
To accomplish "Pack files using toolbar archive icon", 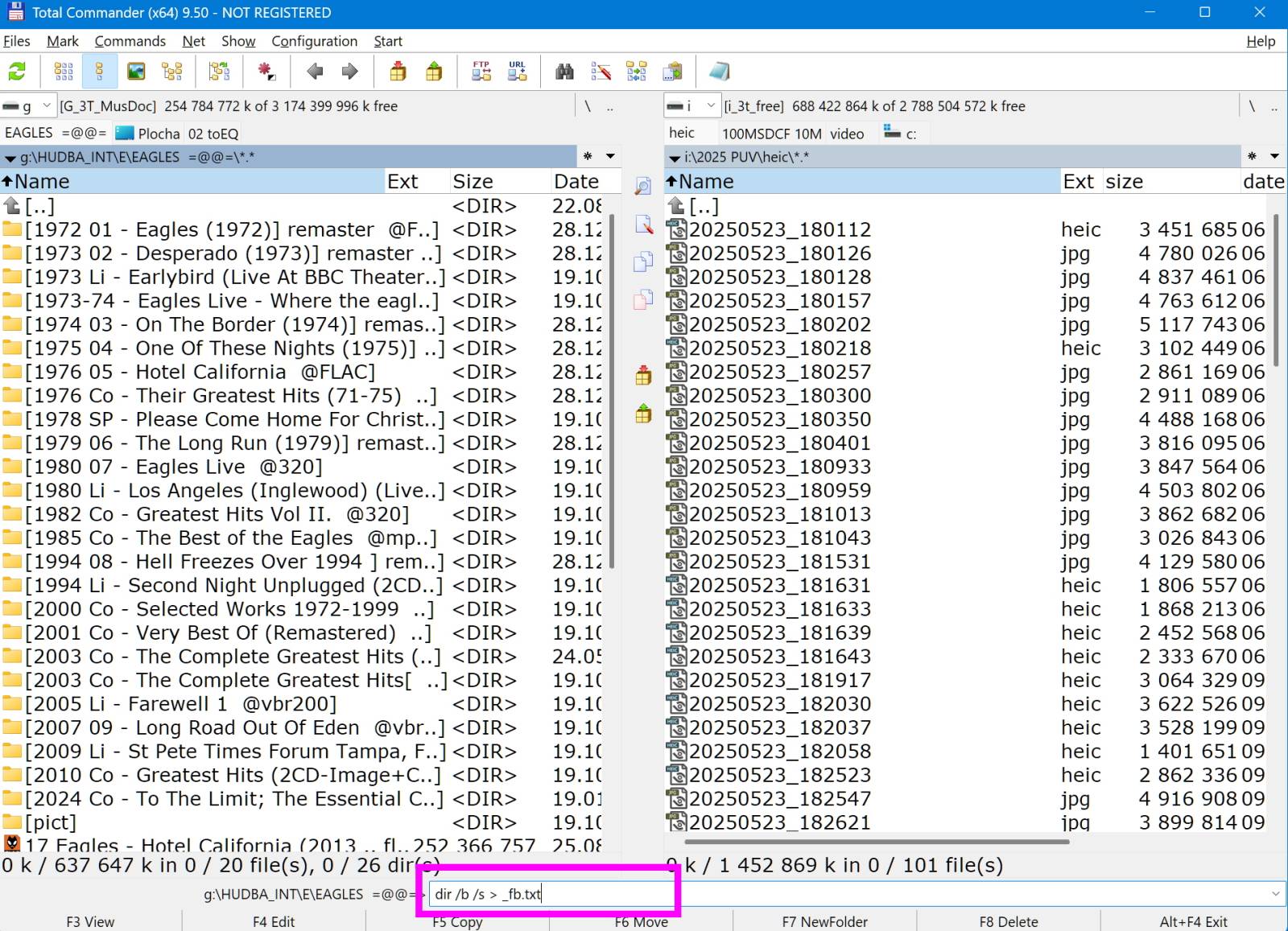I will (x=398, y=72).
